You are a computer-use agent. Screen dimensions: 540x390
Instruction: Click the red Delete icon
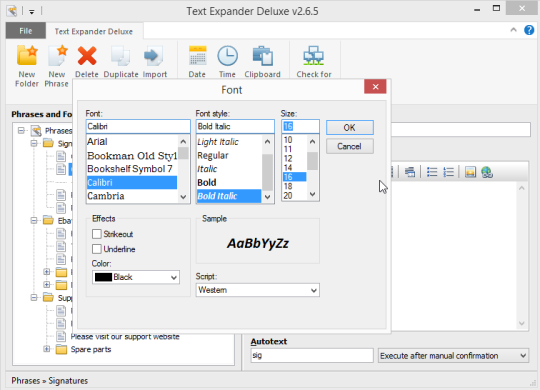tap(87, 55)
